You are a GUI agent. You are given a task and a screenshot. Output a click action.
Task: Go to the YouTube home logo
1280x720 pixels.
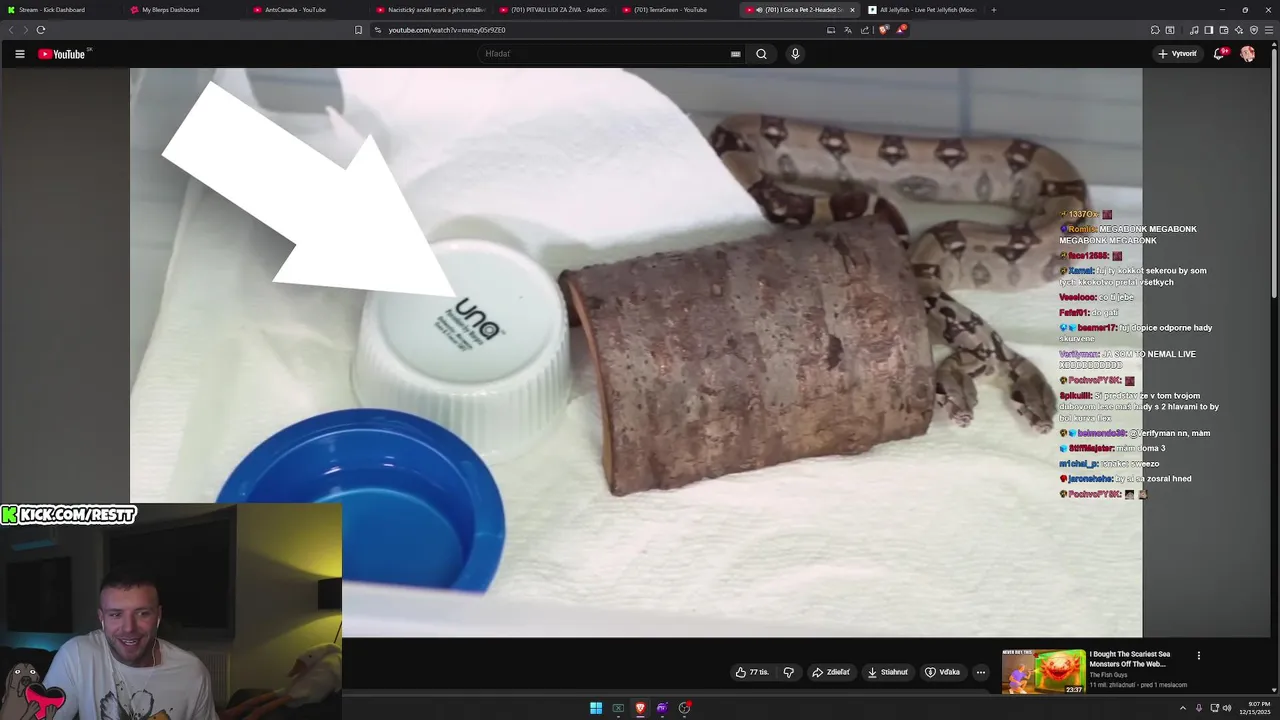click(x=62, y=54)
